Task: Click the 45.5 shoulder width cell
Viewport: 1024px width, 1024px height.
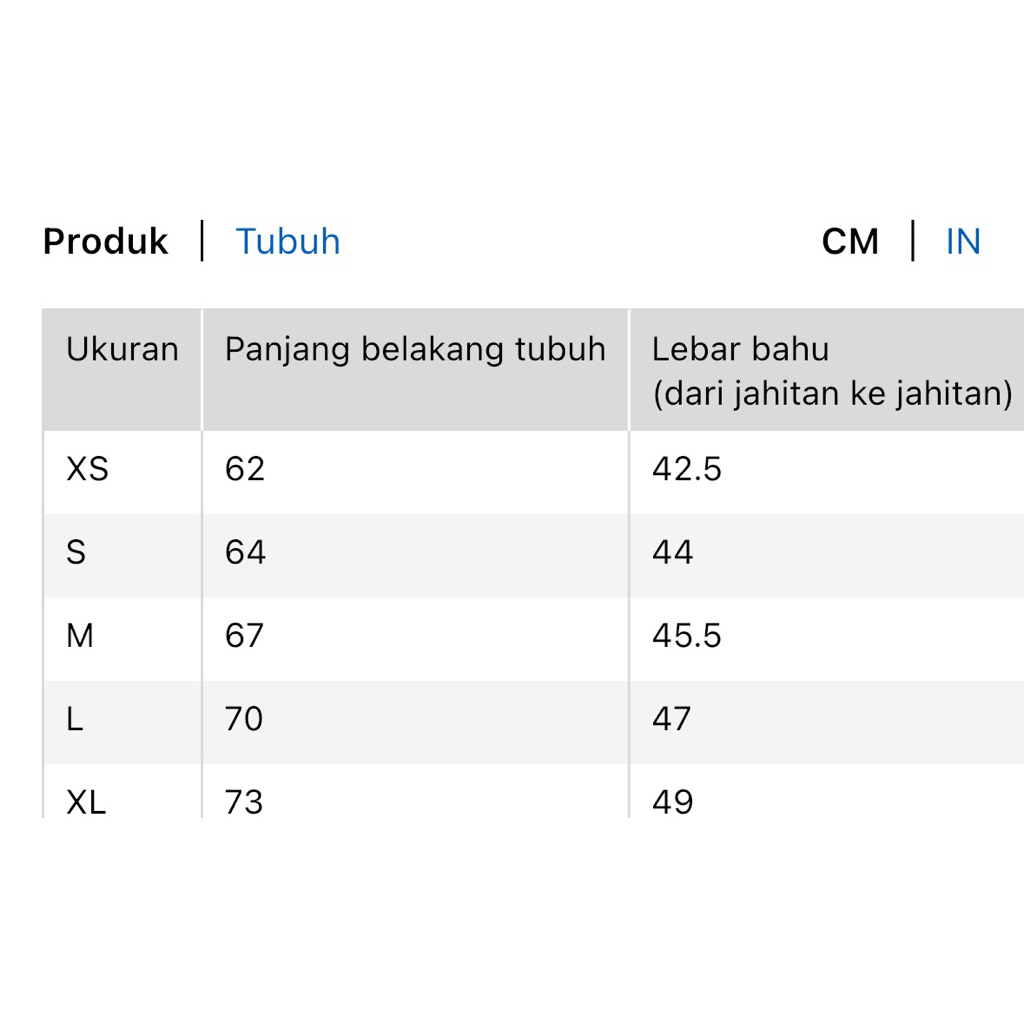Action: click(x=686, y=635)
